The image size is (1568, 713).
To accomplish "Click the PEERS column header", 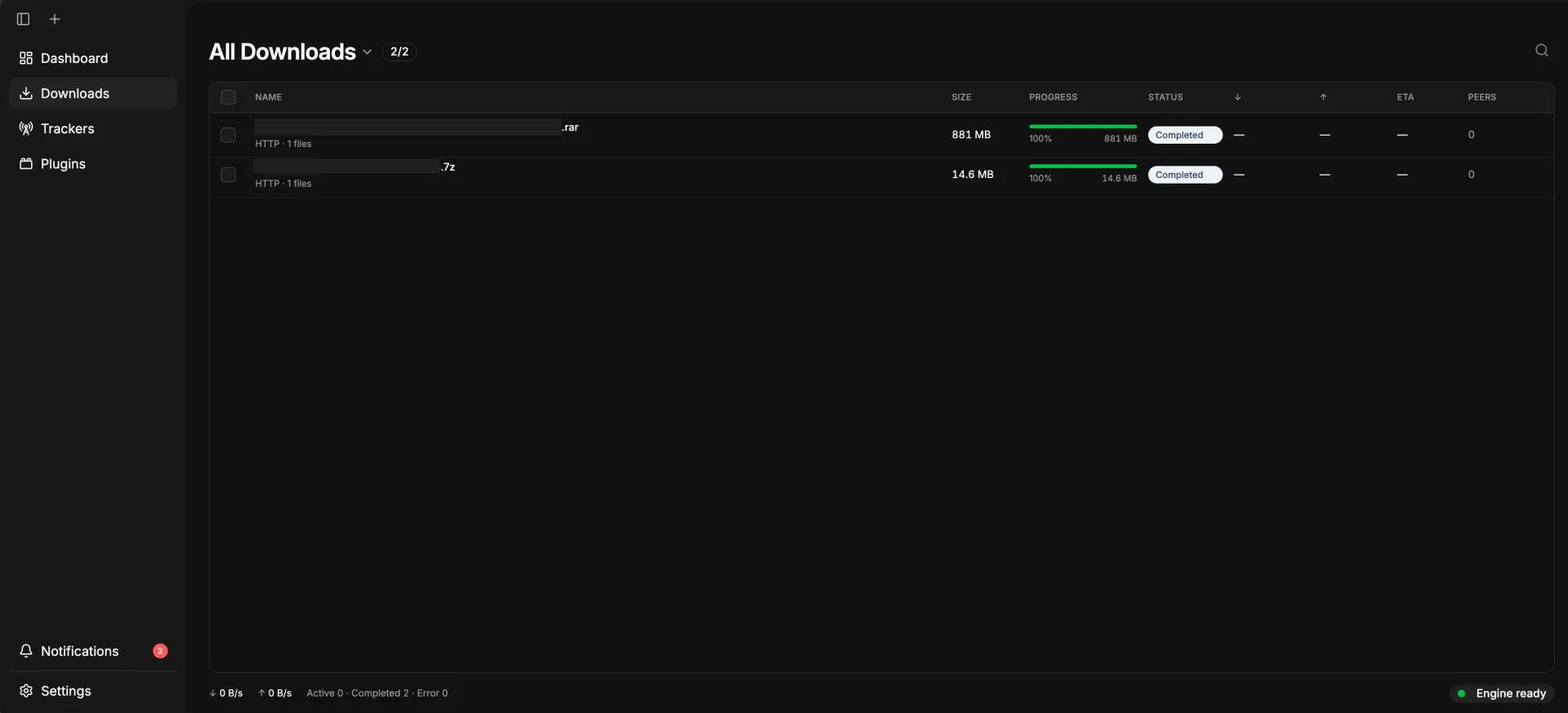I will coord(1481,97).
